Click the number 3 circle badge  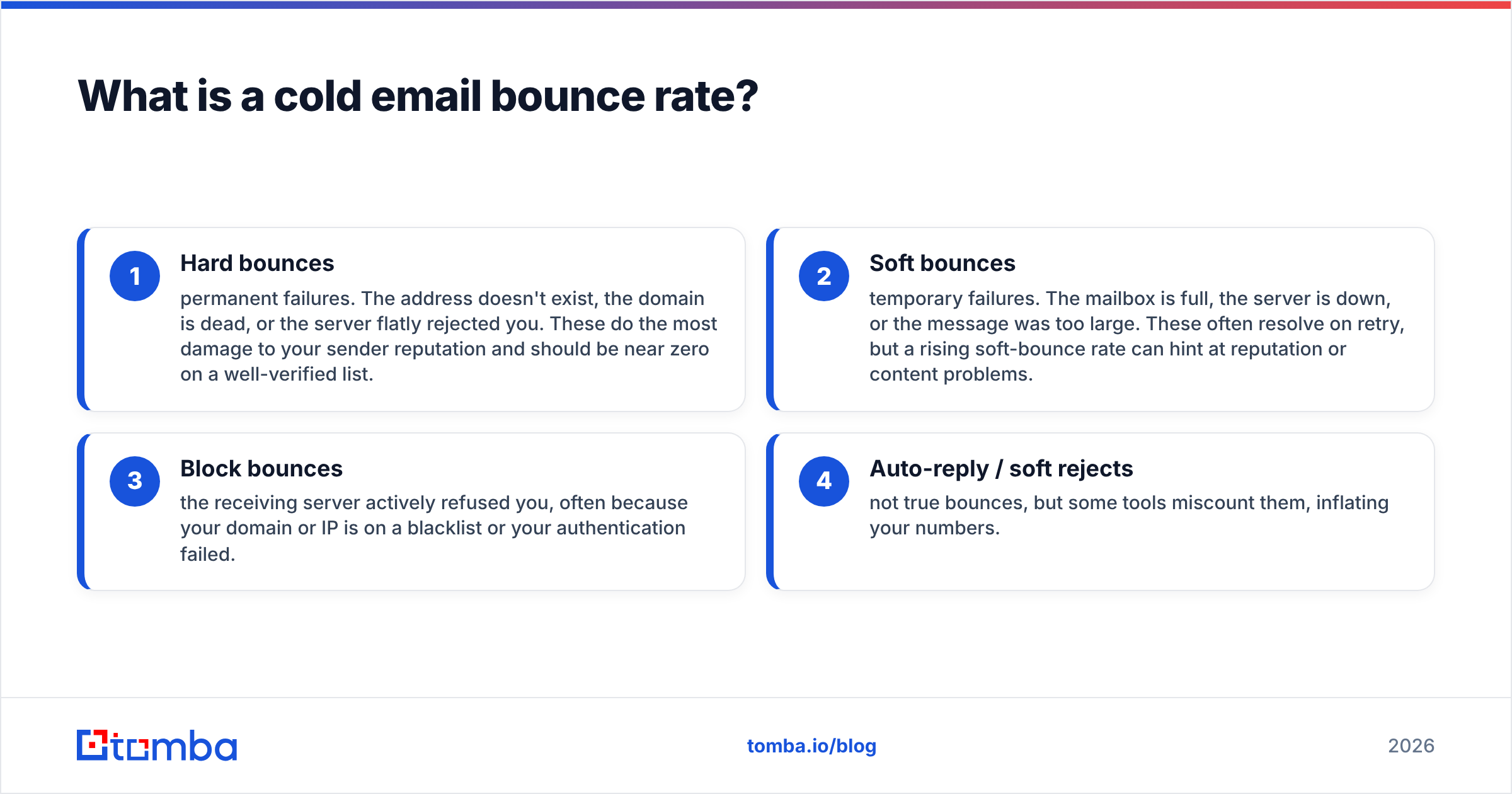coord(135,481)
